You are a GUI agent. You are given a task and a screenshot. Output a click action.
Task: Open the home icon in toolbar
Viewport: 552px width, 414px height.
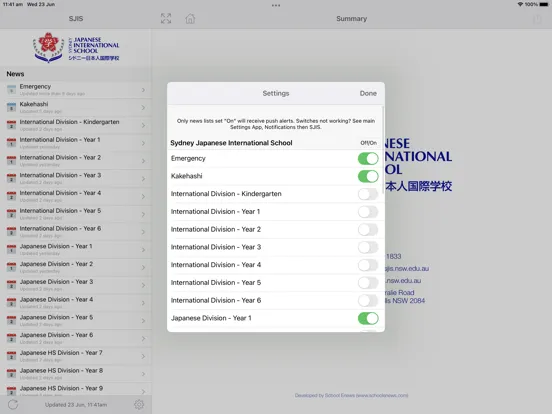[x=190, y=19]
